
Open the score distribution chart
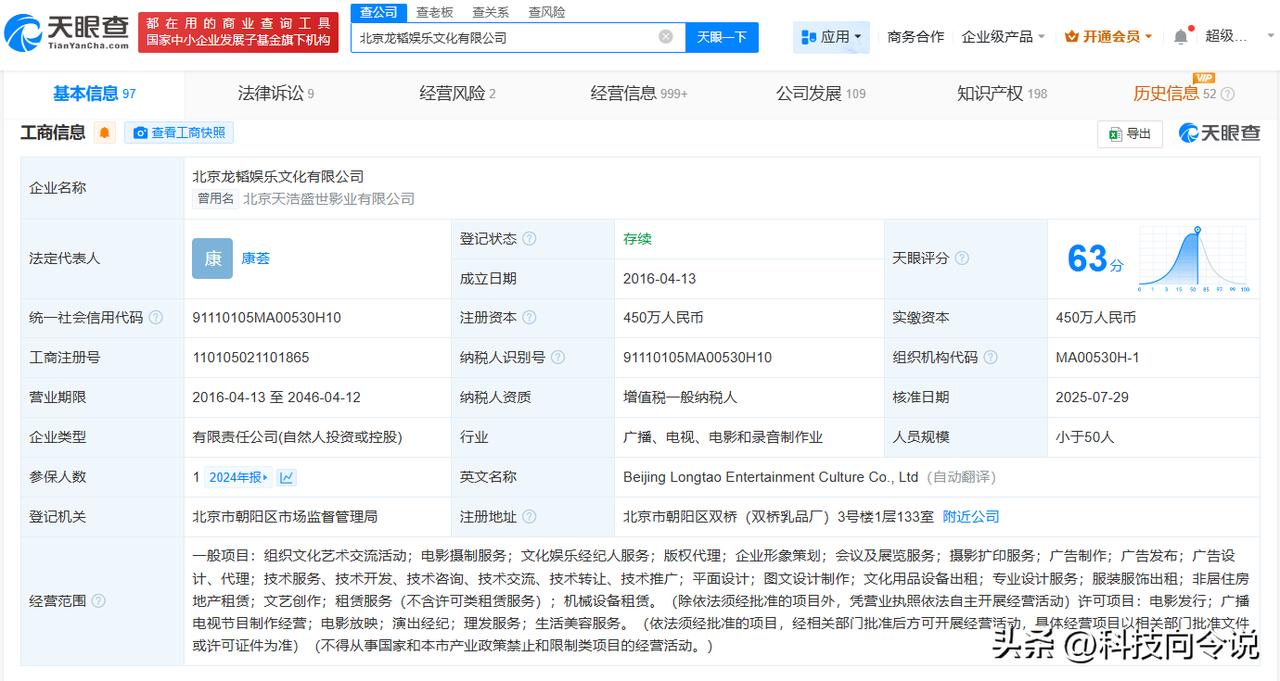click(x=1193, y=259)
